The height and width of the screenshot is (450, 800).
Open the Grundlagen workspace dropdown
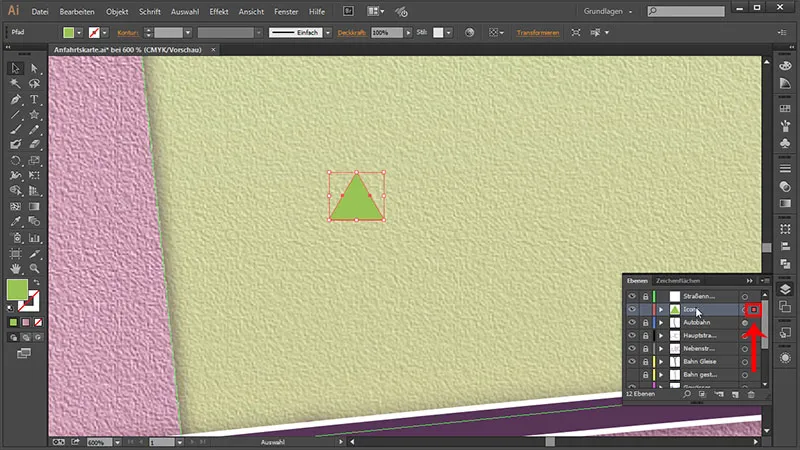click(x=608, y=11)
